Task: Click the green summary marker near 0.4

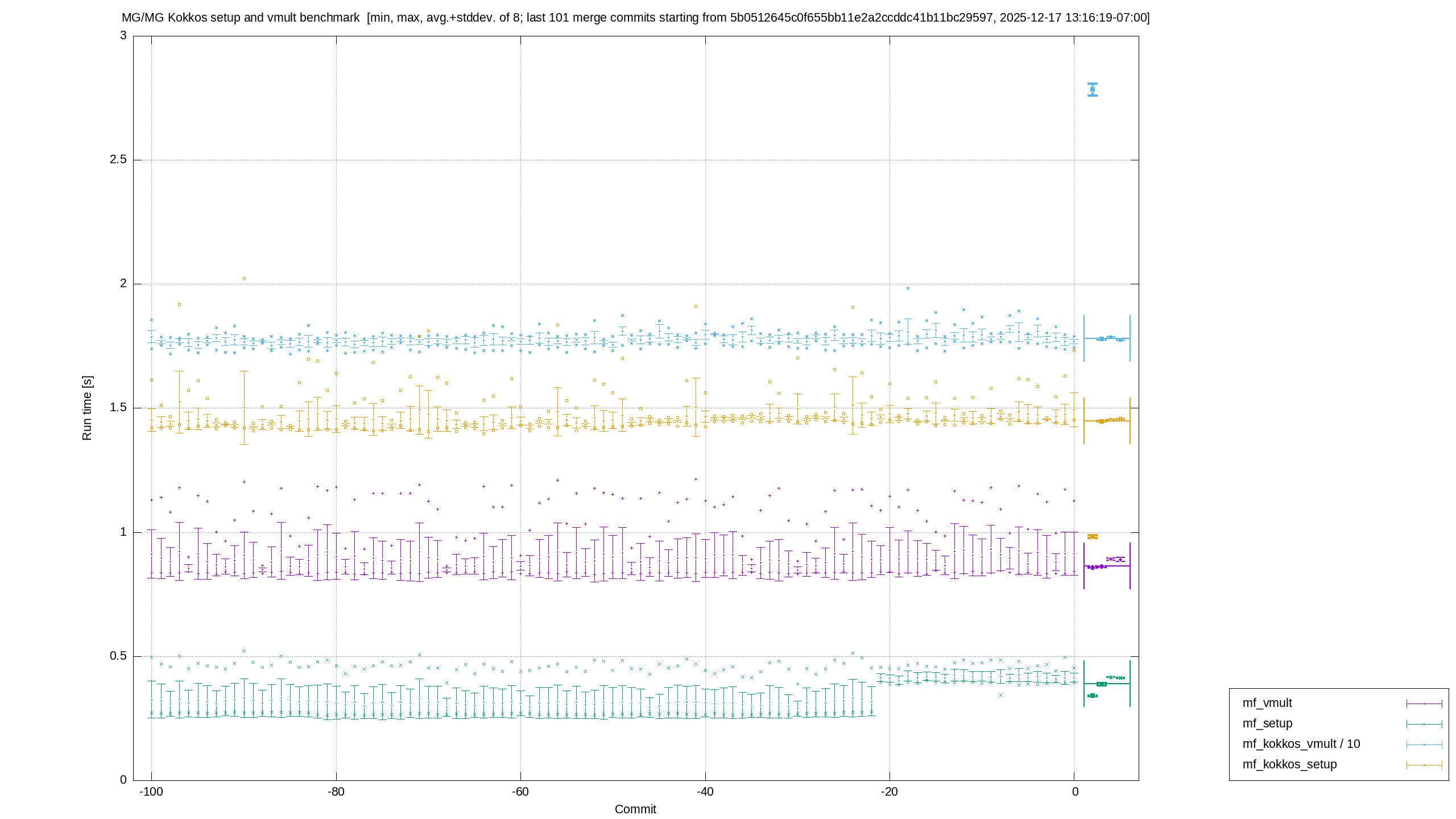Action: (x=1107, y=683)
